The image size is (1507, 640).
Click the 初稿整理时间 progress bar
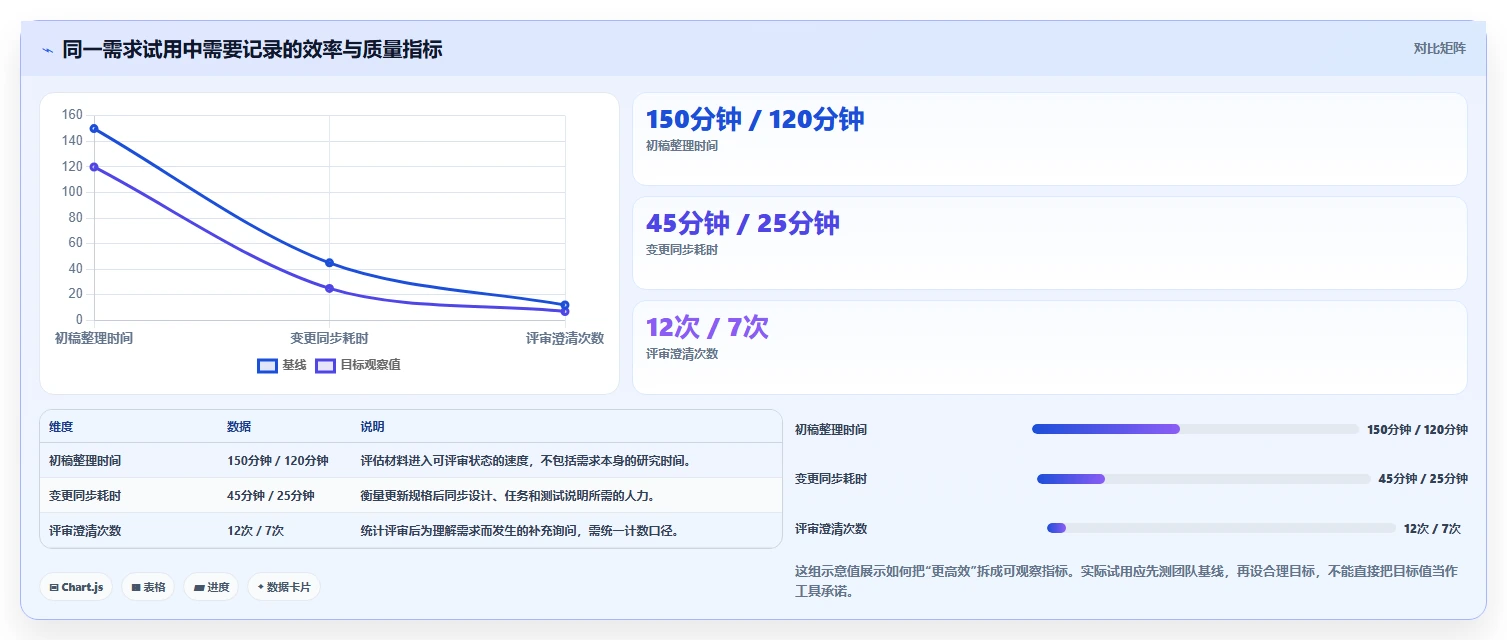(1195, 429)
